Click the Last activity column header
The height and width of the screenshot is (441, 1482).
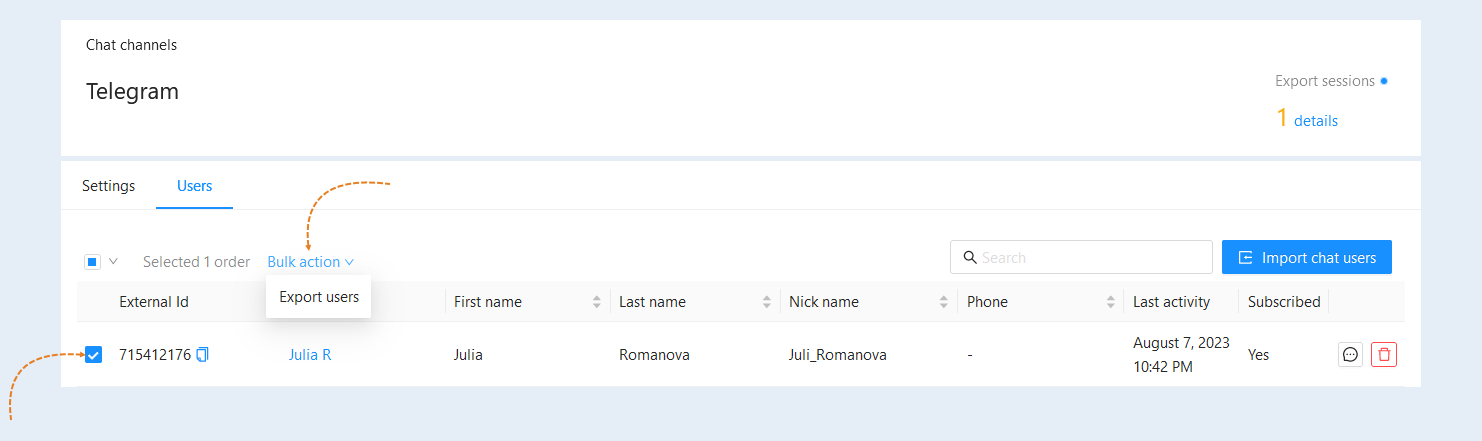(x=1171, y=302)
